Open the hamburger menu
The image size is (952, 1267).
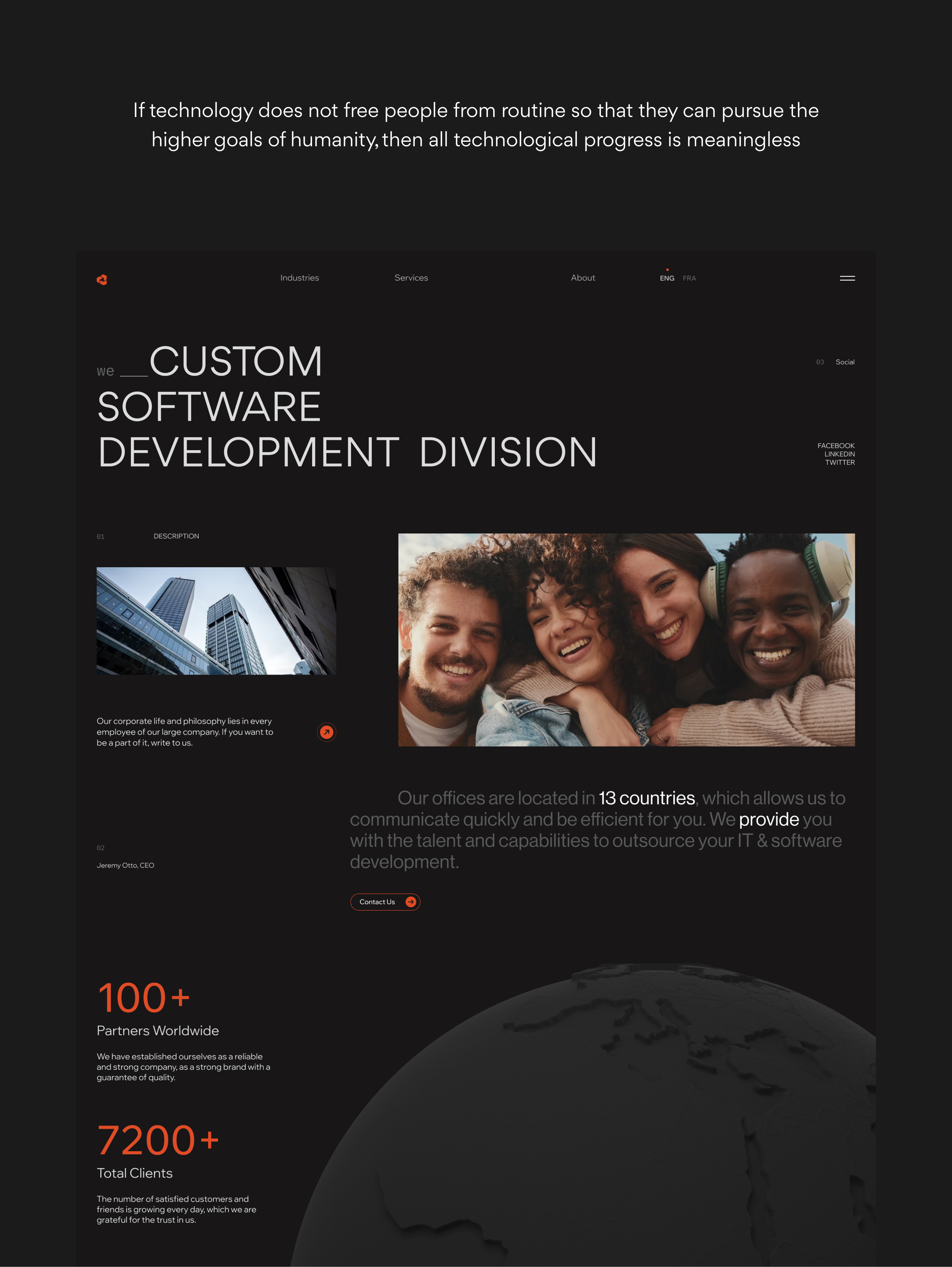click(848, 278)
